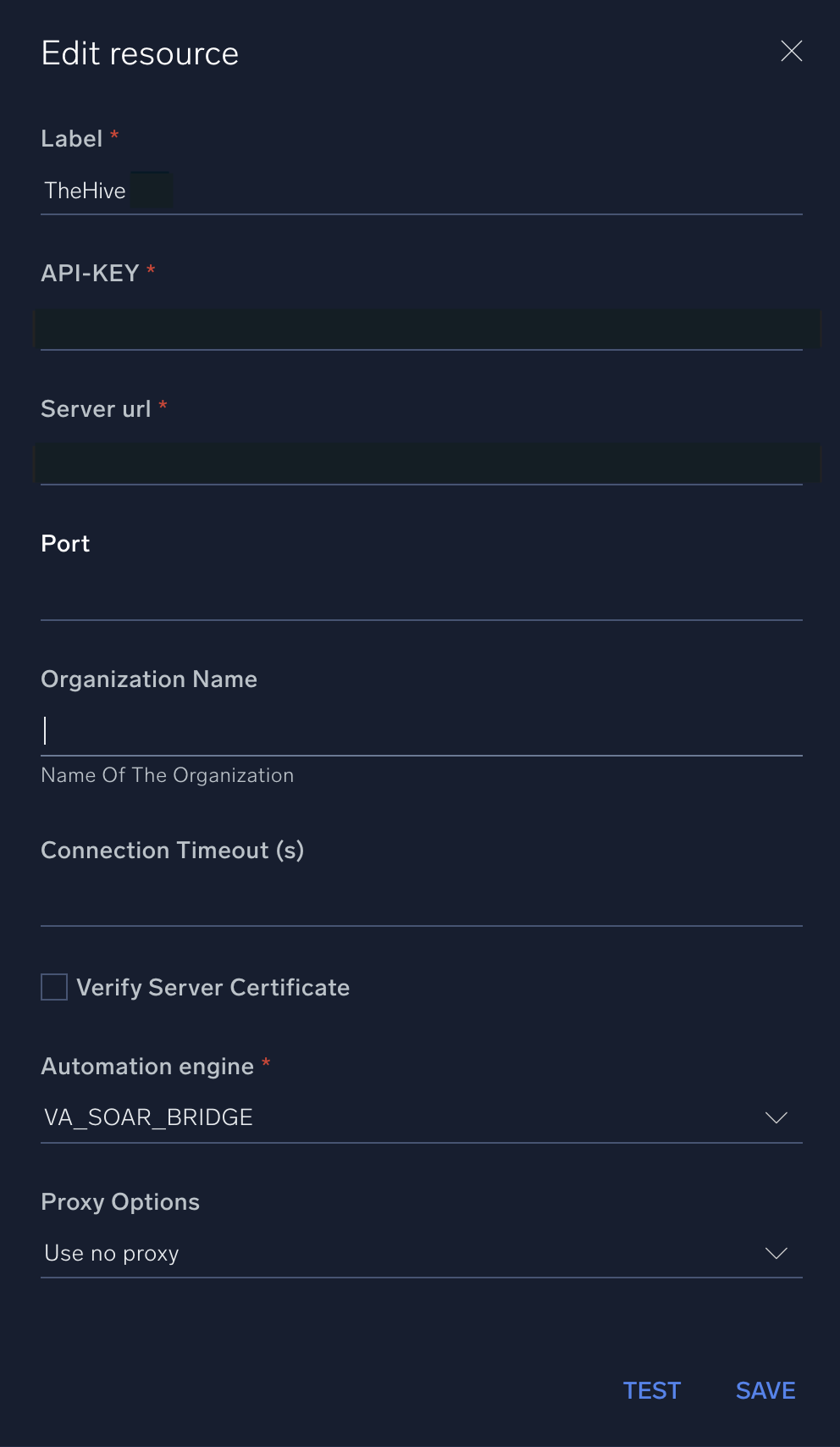Click the Server url input field
This screenshot has height=1447, width=840.
423,464
